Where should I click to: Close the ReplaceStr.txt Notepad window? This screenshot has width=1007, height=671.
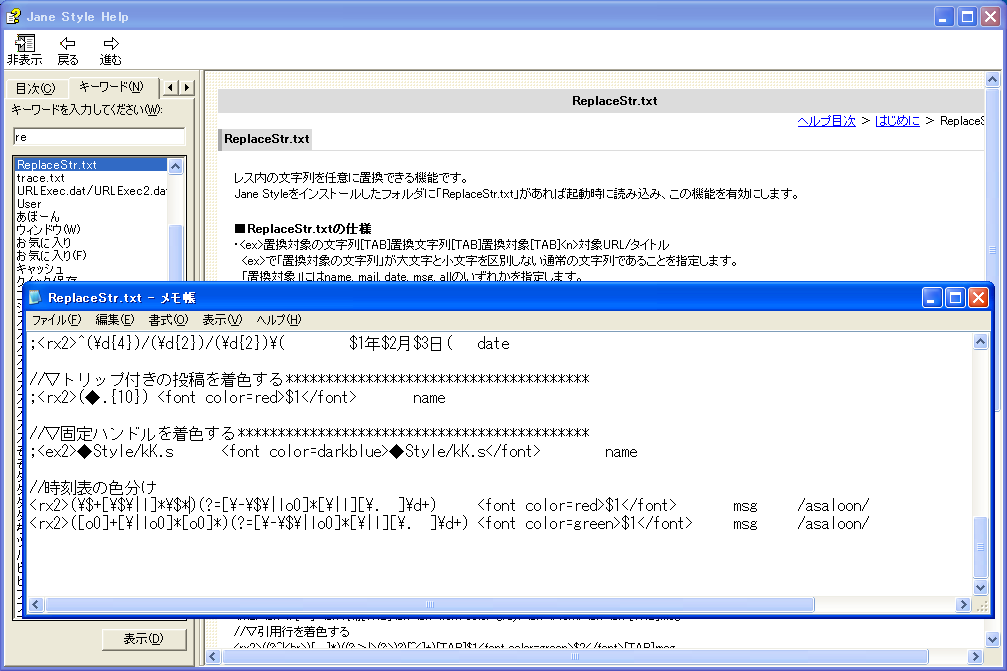point(978,297)
